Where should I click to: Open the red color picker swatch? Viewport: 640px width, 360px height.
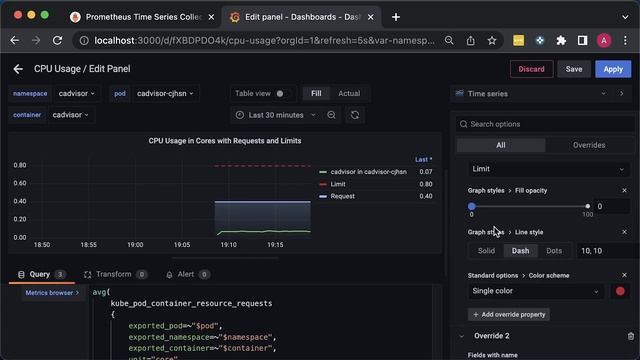pos(620,291)
